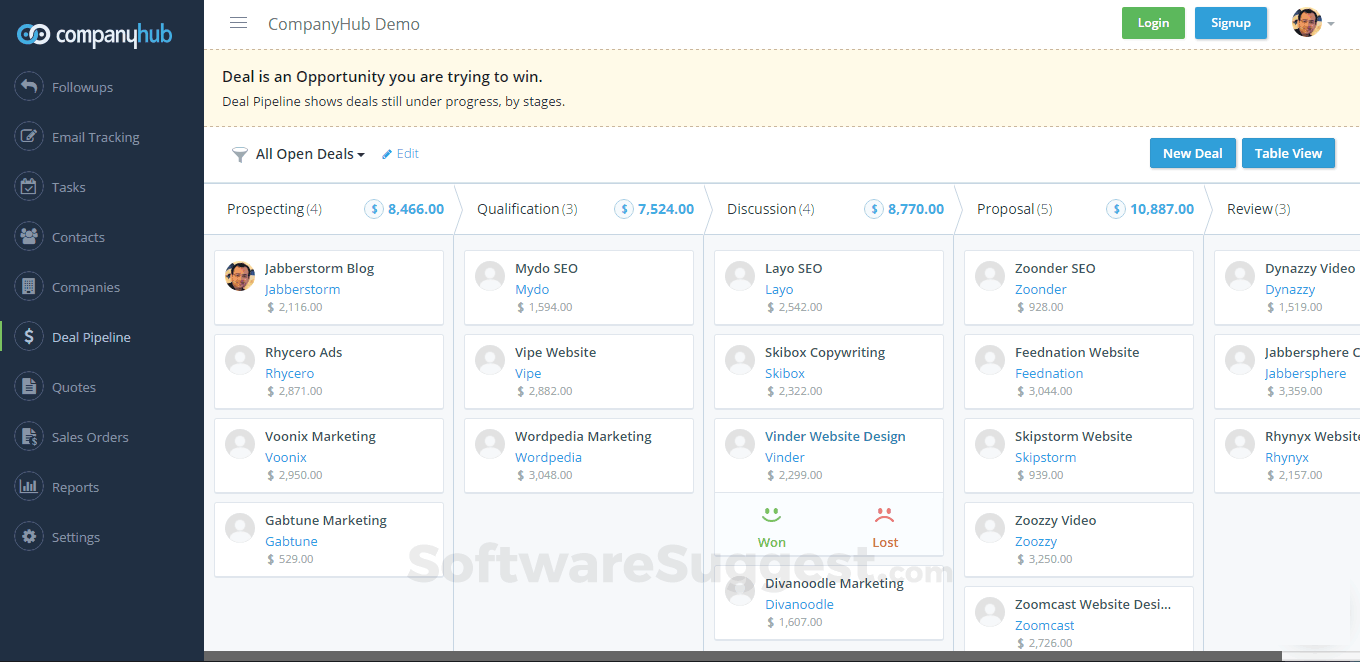1360x662 pixels.
Task: Click the Contacts people icon
Action: 29,237
